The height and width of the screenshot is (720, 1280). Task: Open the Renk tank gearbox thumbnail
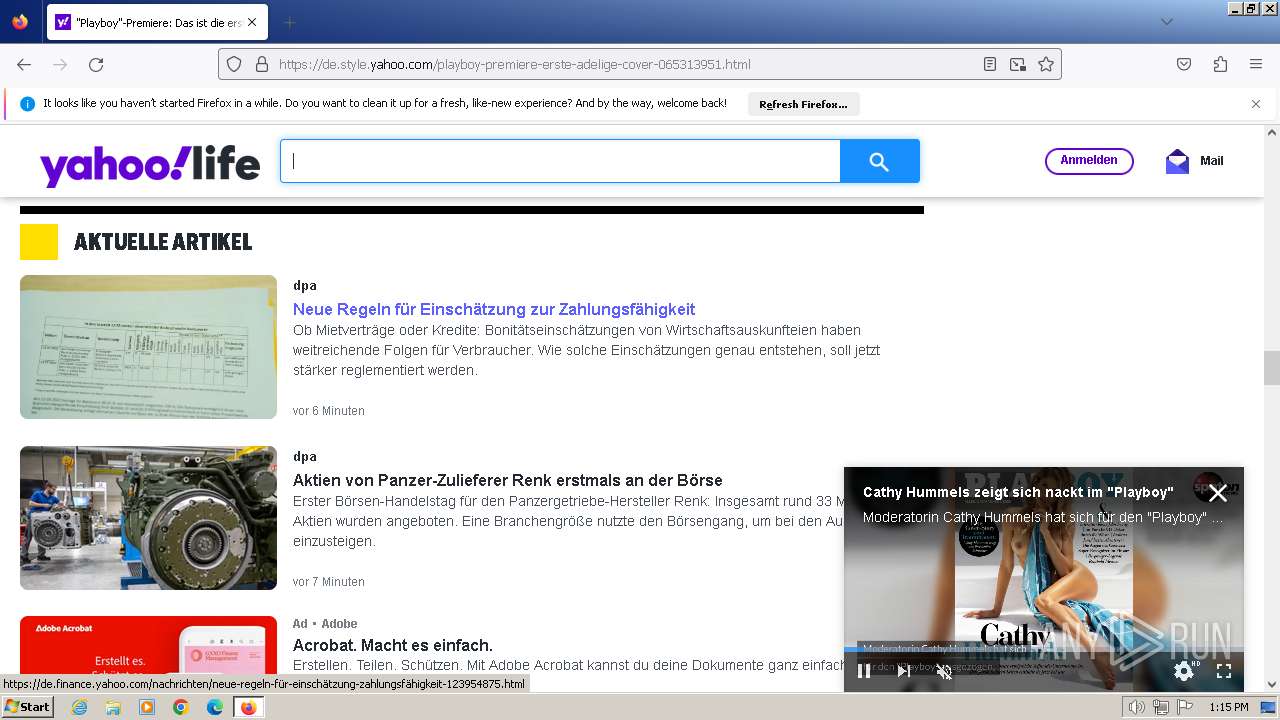click(148, 518)
